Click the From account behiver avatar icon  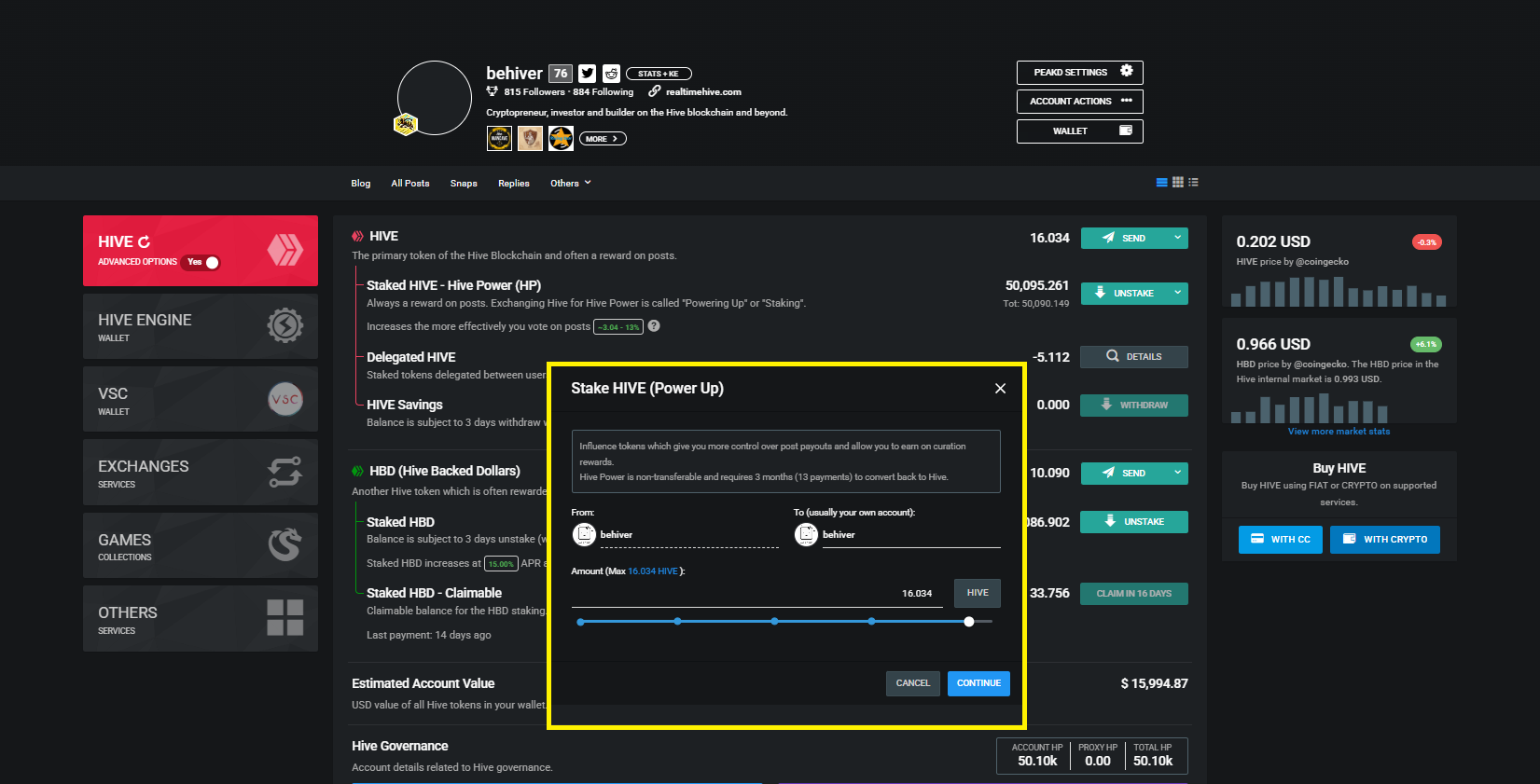(584, 534)
